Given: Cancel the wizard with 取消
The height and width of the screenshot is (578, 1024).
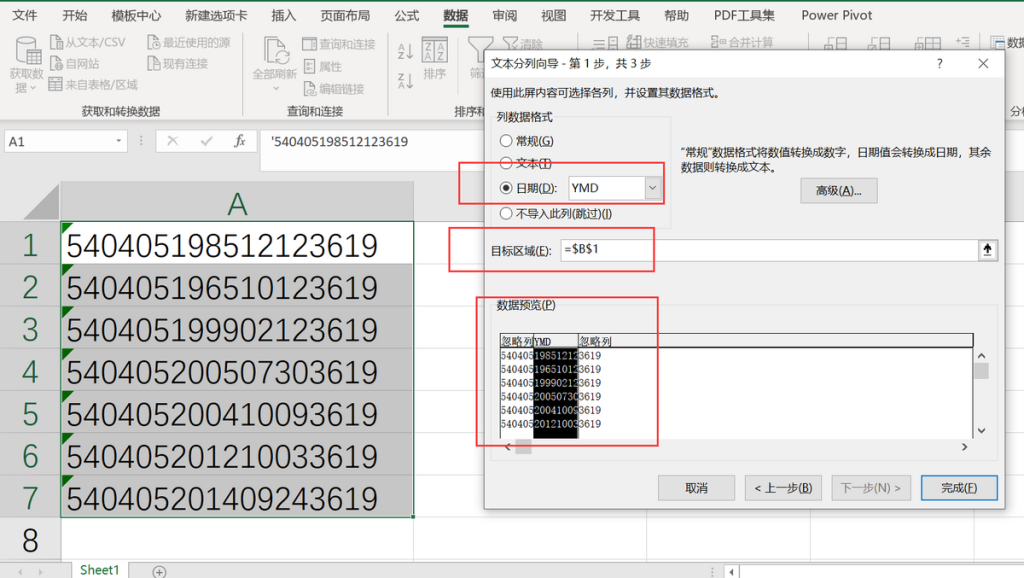Looking at the screenshot, I should click(696, 487).
